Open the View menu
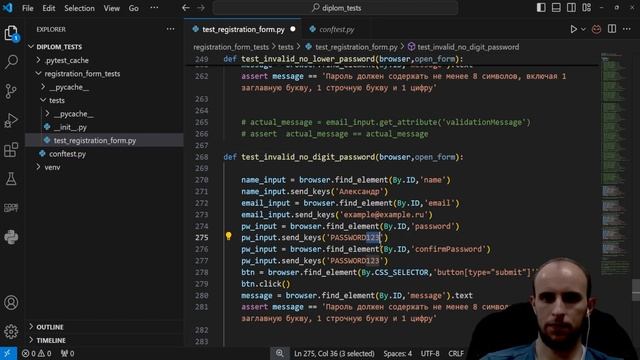Image resolution: width=640 pixels, height=360 pixels. click(x=111, y=8)
